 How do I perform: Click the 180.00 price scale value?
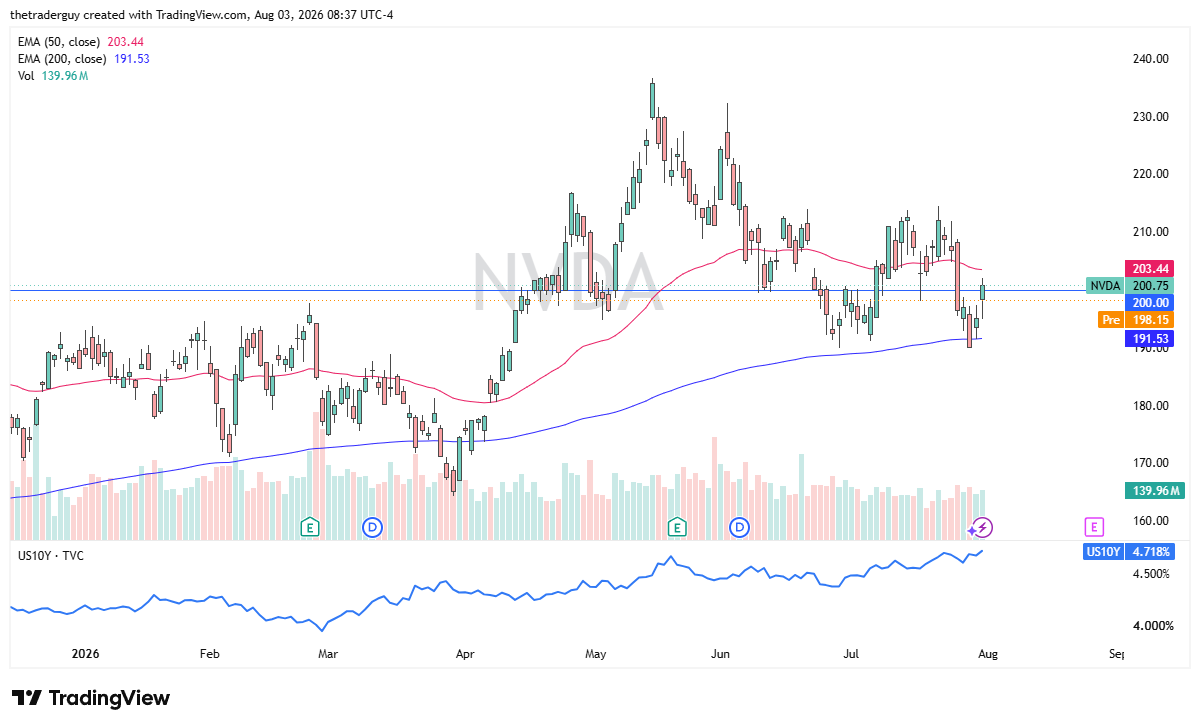tap(1149, 405)
